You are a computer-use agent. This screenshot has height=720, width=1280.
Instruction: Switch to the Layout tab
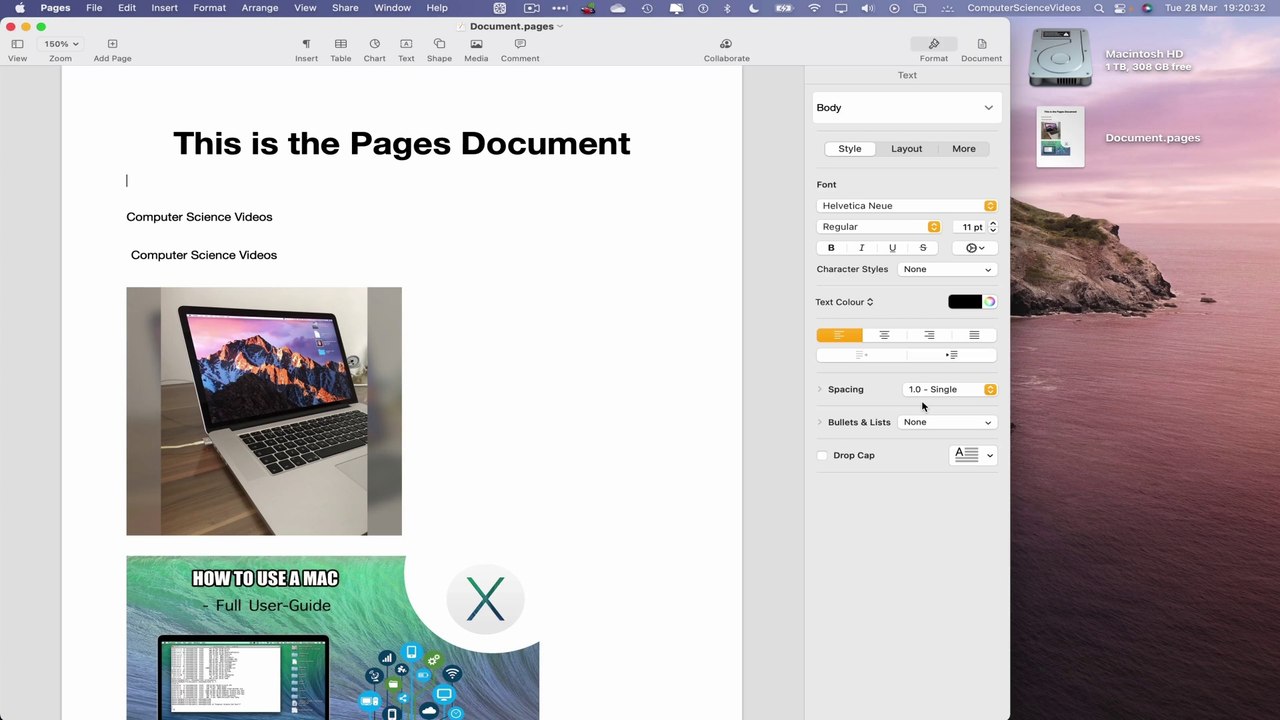[x=907, y=149]
